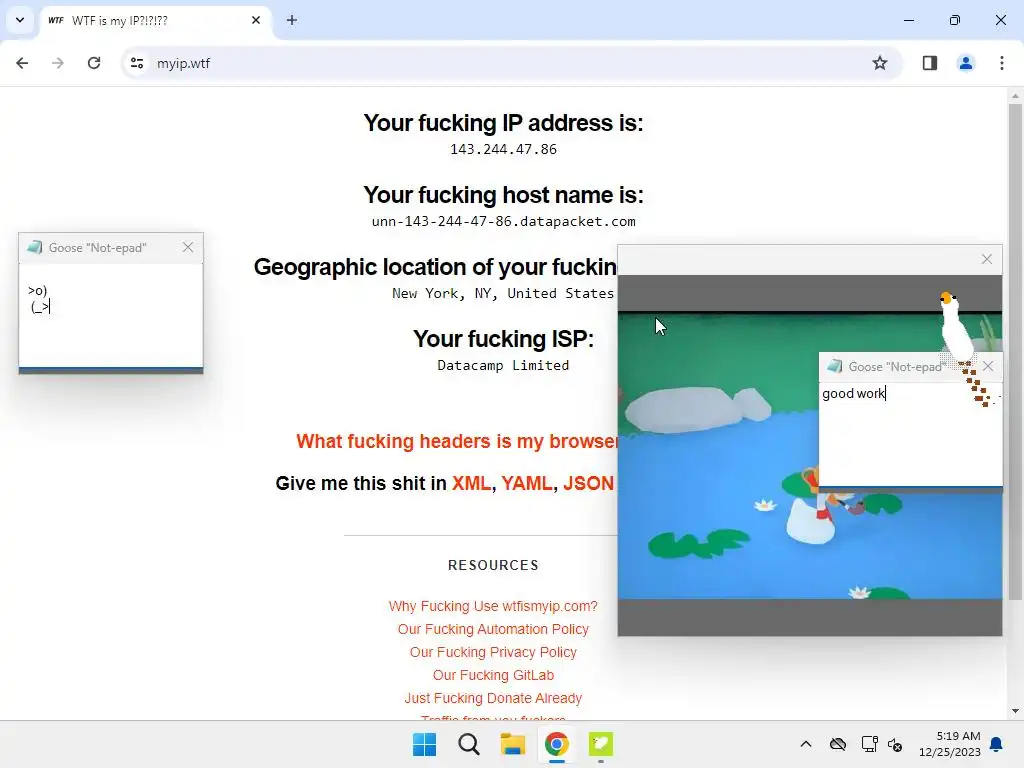Open the YAML format link
The image size is (1024, 768).
pyautogui.click(x=526, y=483)
